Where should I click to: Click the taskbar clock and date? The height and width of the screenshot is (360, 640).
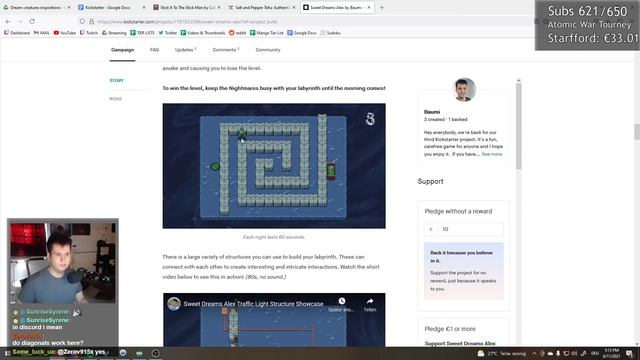(x=611, y=353)
